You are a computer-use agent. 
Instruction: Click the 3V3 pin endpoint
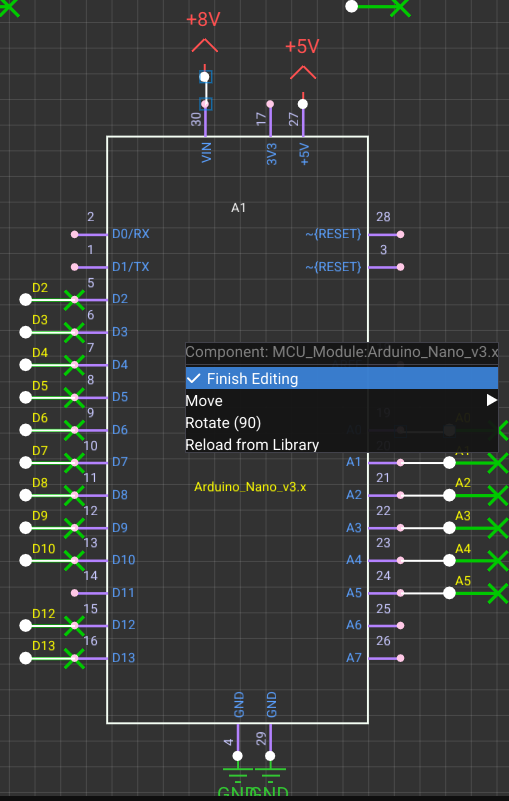click(270, 104)
